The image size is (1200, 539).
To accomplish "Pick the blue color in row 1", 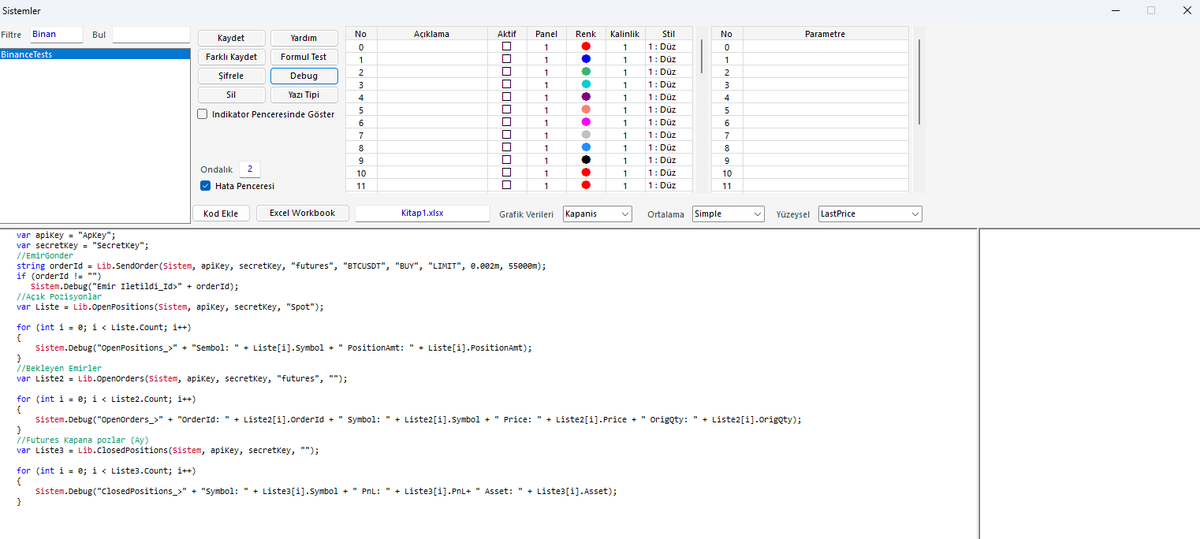I will coord(586,59).
